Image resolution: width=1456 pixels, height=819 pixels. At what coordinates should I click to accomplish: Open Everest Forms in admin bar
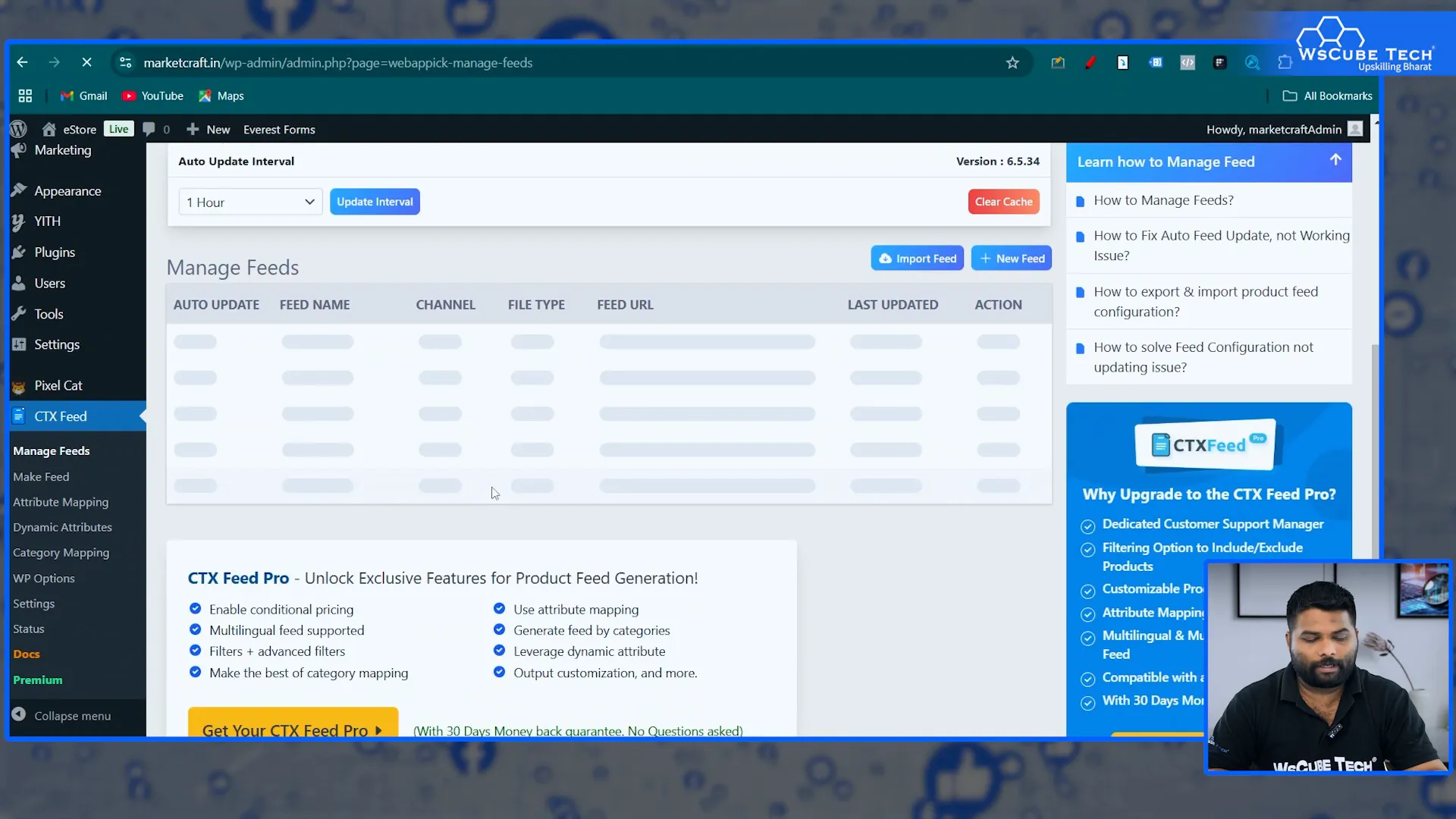(x=279, y=129)
